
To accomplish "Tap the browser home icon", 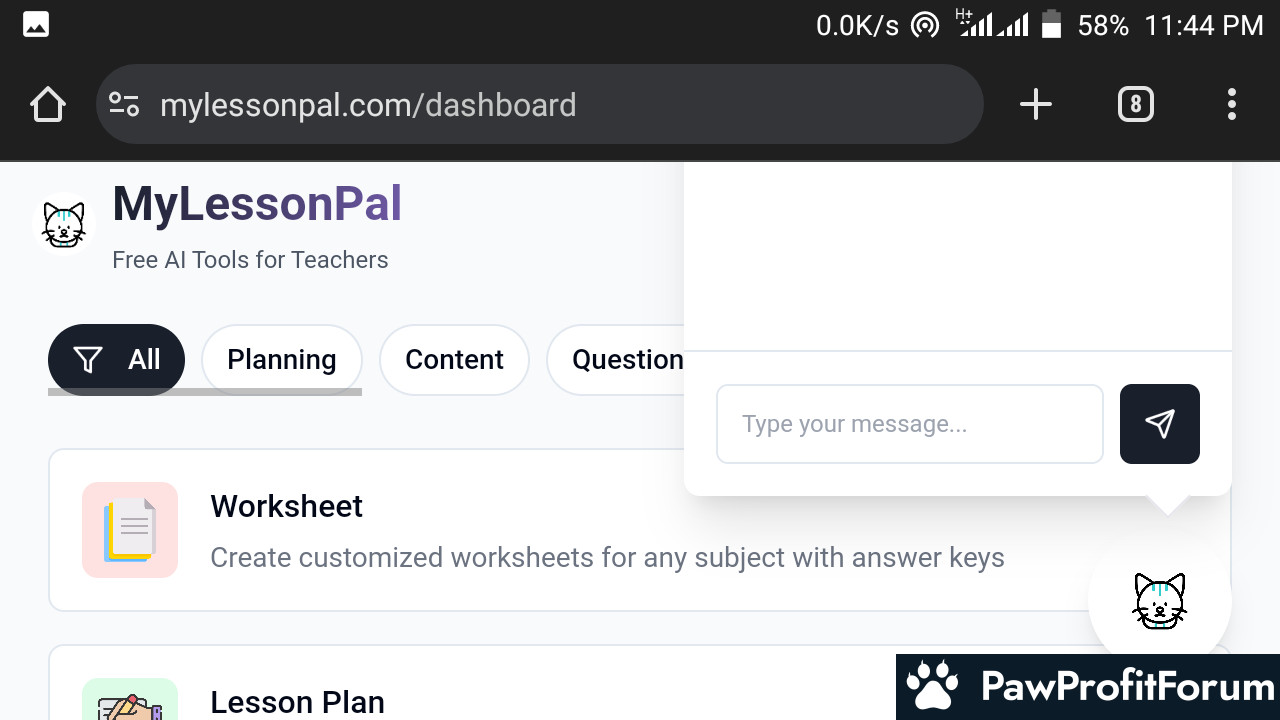I will click(x=47, y=104).
